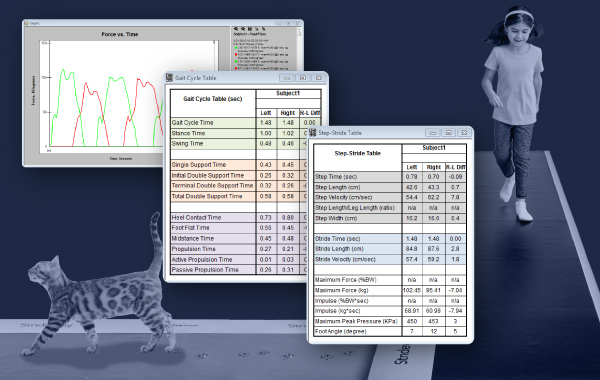Maximize the Step-Stride Table window

(448, 133)
